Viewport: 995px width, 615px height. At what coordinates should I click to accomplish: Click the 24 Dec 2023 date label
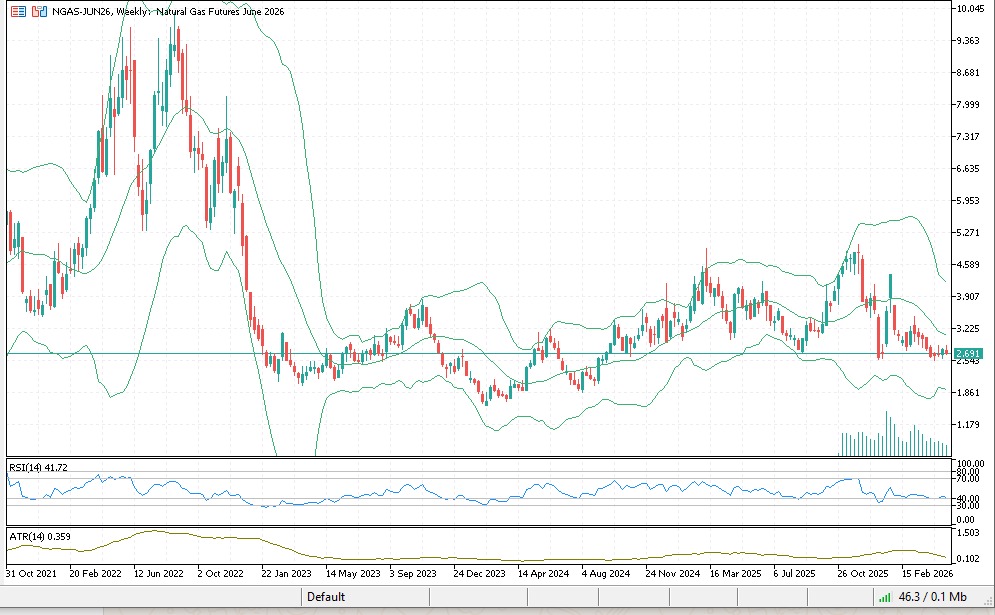pyautogui.click(x=479, y=574)
